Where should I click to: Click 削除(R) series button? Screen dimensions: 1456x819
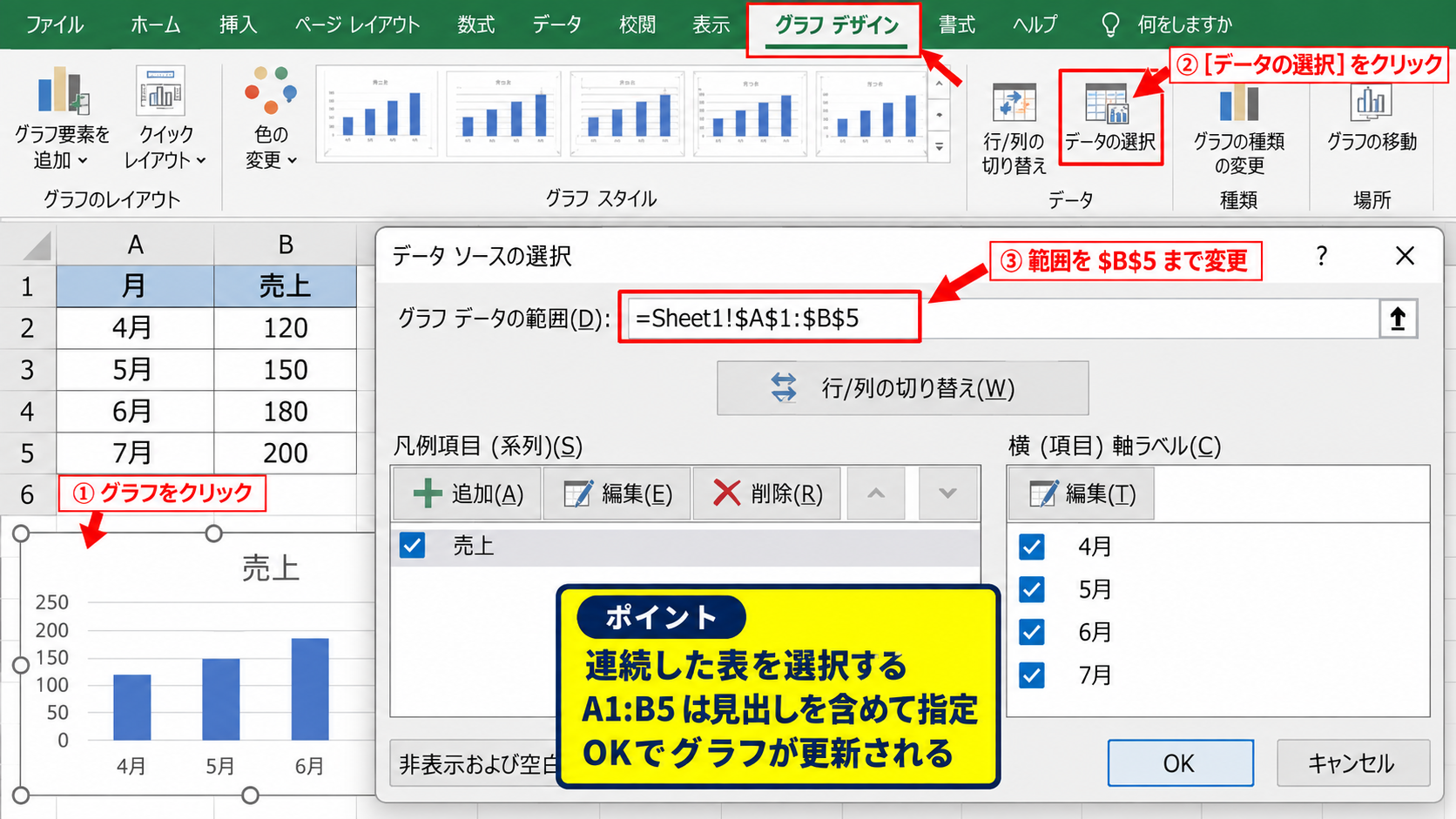[x=766, y=493]
